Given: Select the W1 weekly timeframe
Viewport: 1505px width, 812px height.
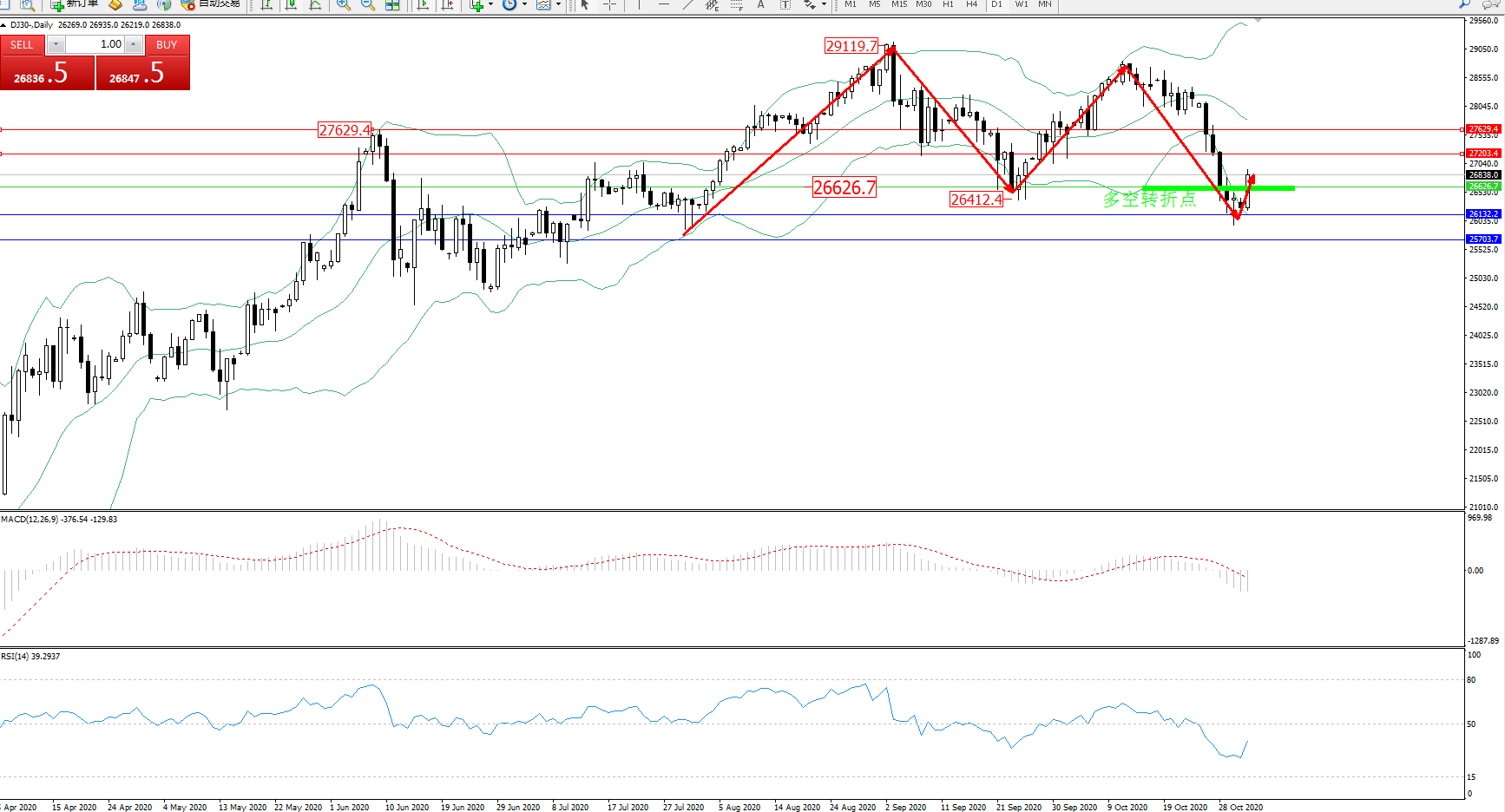Looking at the screenshot, I should pyautogui.click(x=1022, y=4).
